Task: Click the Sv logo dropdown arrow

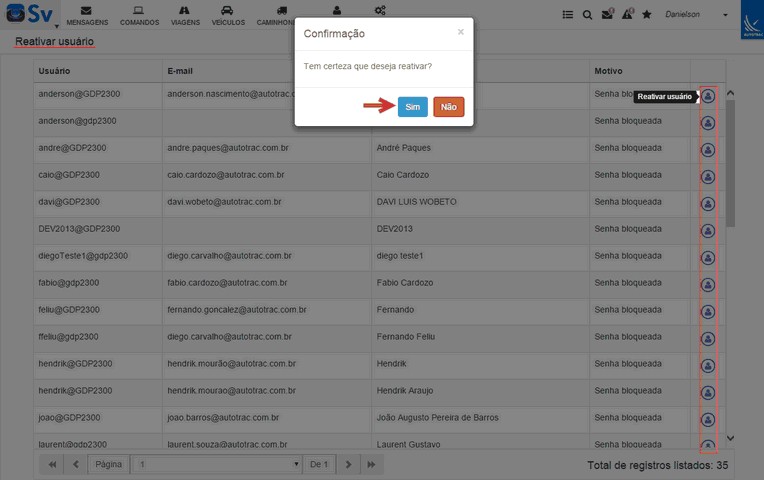Action: [57, 26]
